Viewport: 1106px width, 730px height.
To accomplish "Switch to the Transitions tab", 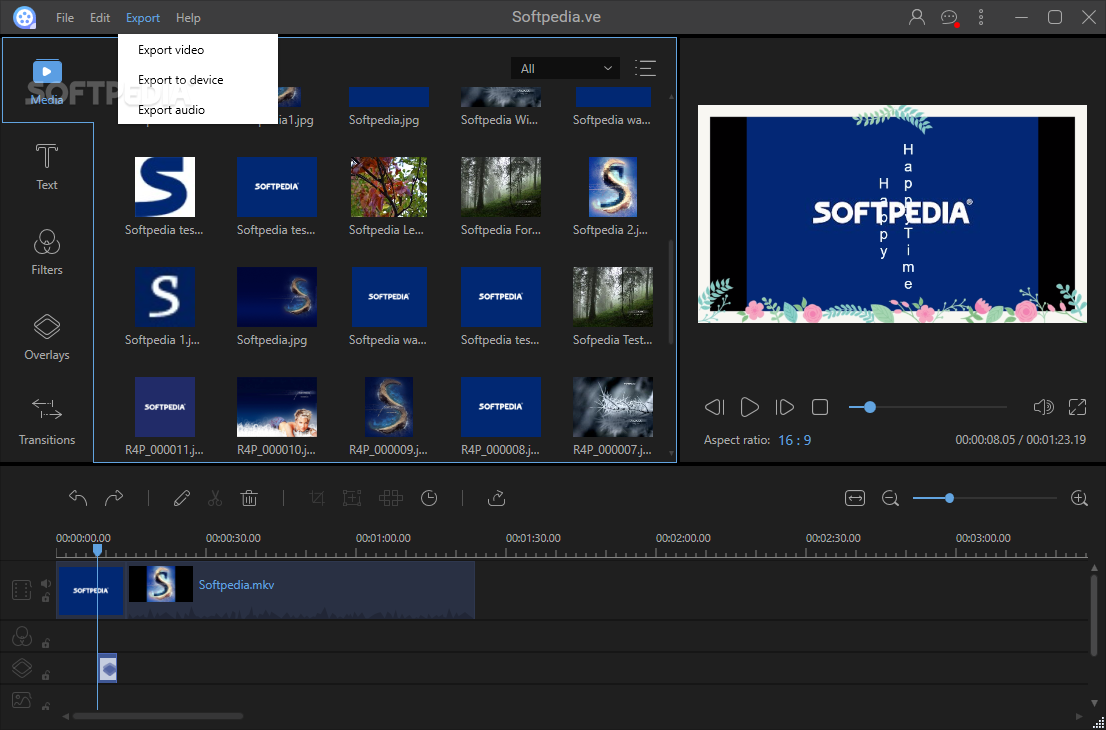I will pos(47,422).
